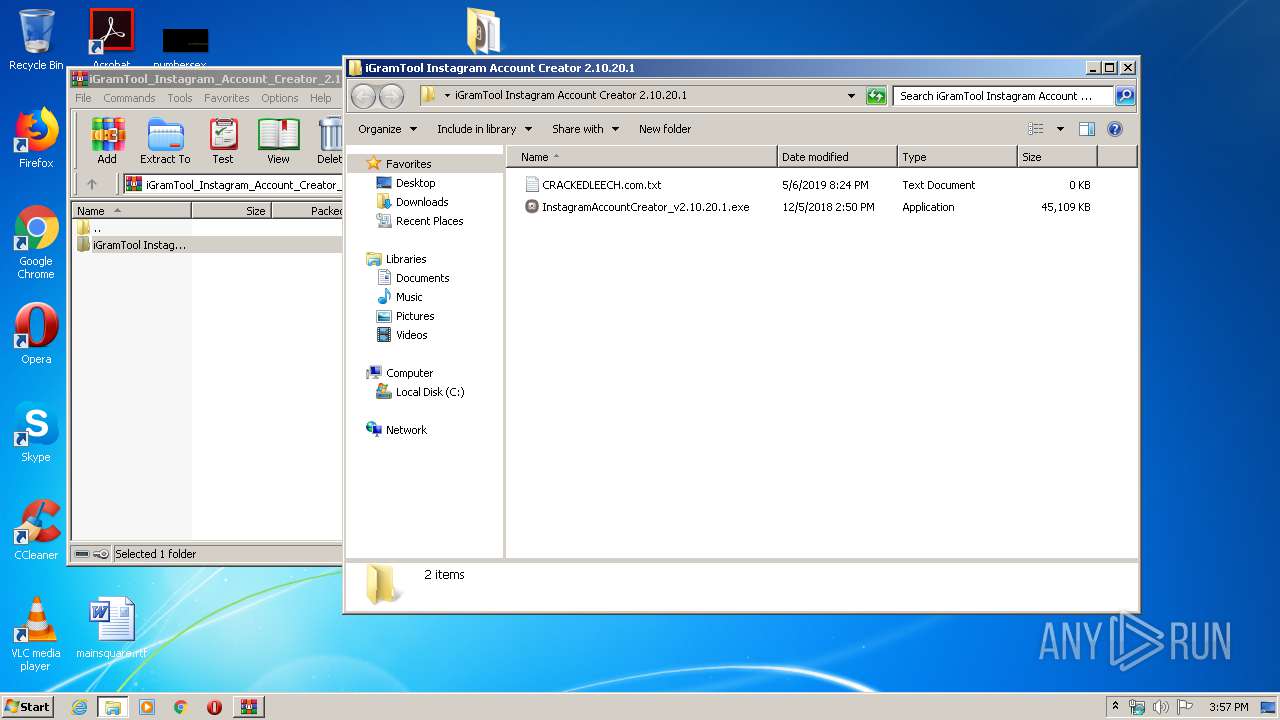
Task: Open the Help menu in WinRAR
Action: point(320,98)
